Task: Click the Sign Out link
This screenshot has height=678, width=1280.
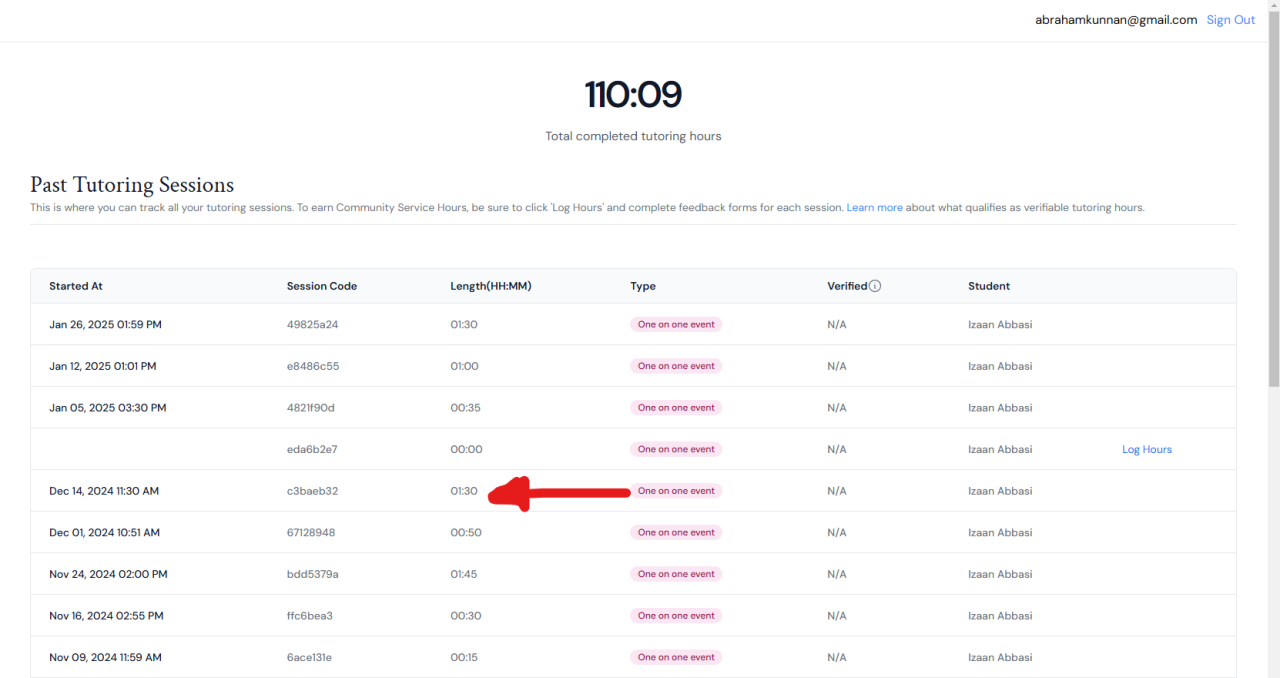Action: (1230, 20)
